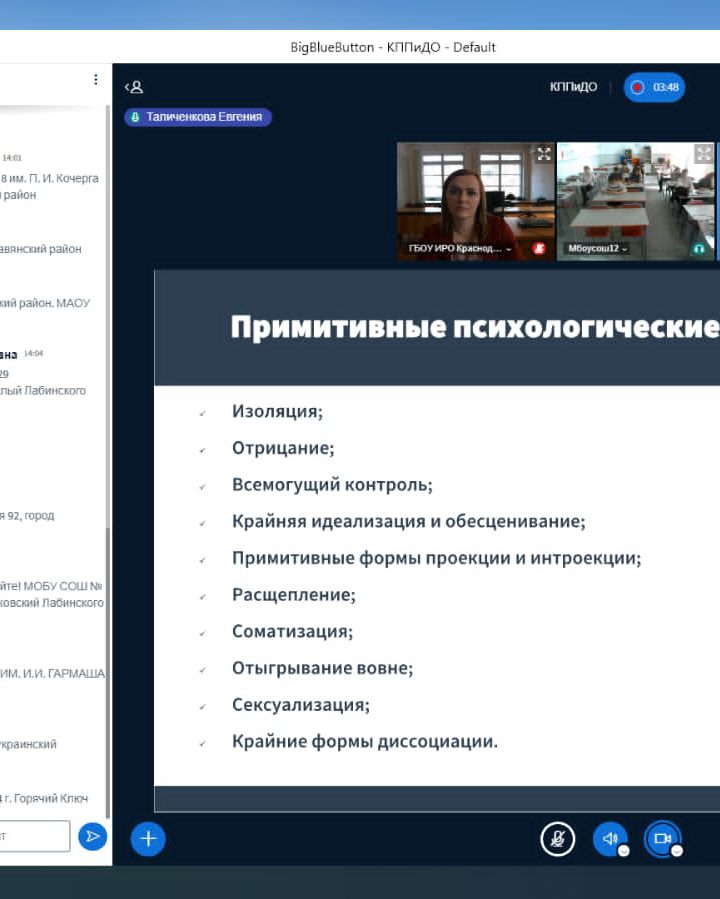Expand ГБОУ ИРО webcam name dropdown
Screen dimensions: 720x899
(x=509, y=249)
